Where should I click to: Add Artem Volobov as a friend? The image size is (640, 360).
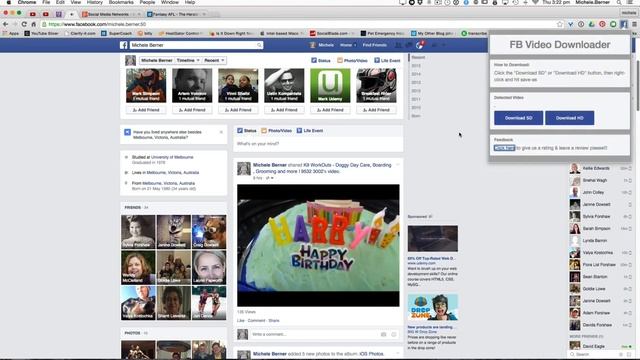[192, 110]
